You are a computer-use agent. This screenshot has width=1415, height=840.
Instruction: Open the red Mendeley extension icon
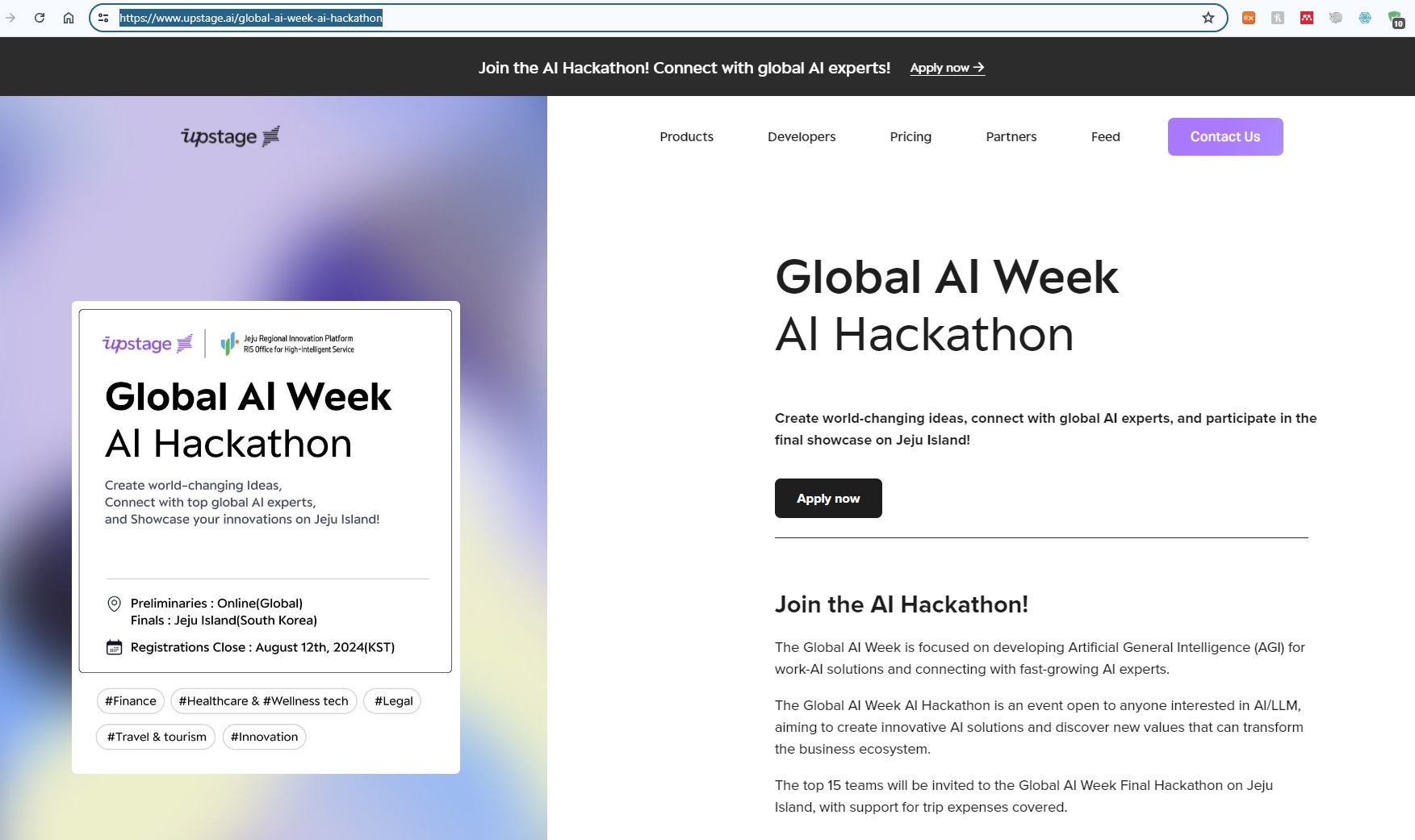pos(1307,18)
